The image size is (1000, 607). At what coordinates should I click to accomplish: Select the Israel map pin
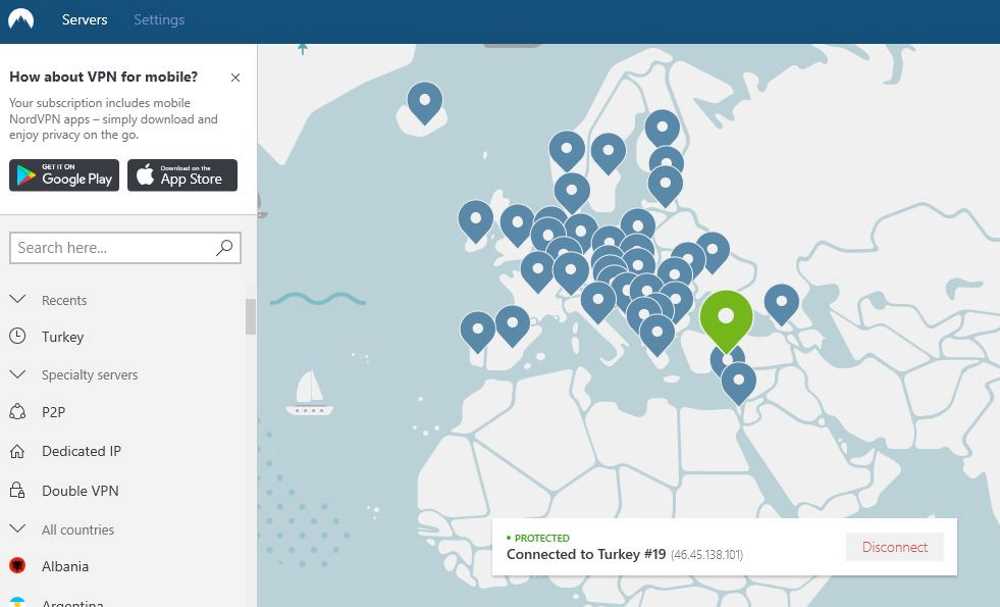pos(739,383)
